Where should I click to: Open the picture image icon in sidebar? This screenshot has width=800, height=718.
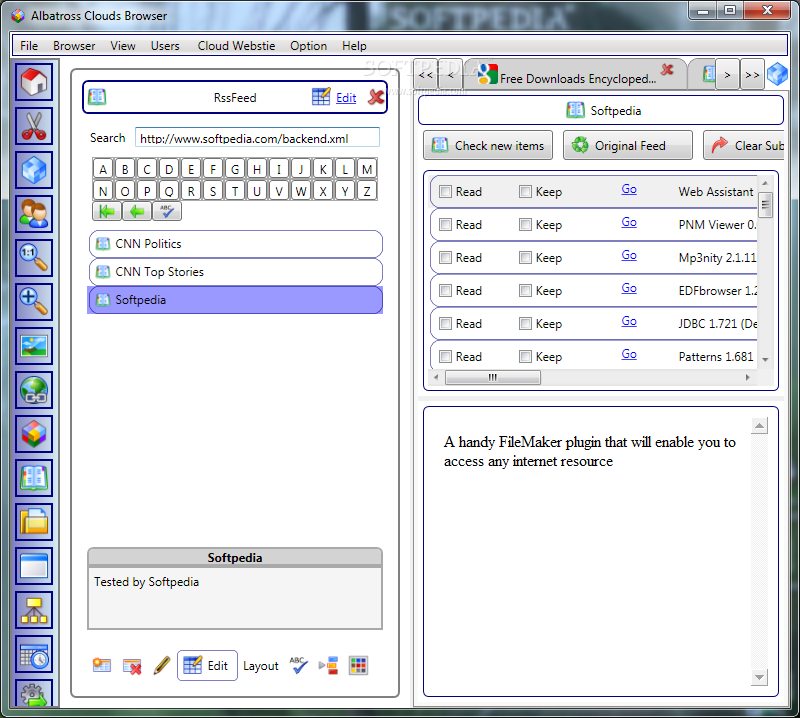pyautogui.click(x=34, y=345)
